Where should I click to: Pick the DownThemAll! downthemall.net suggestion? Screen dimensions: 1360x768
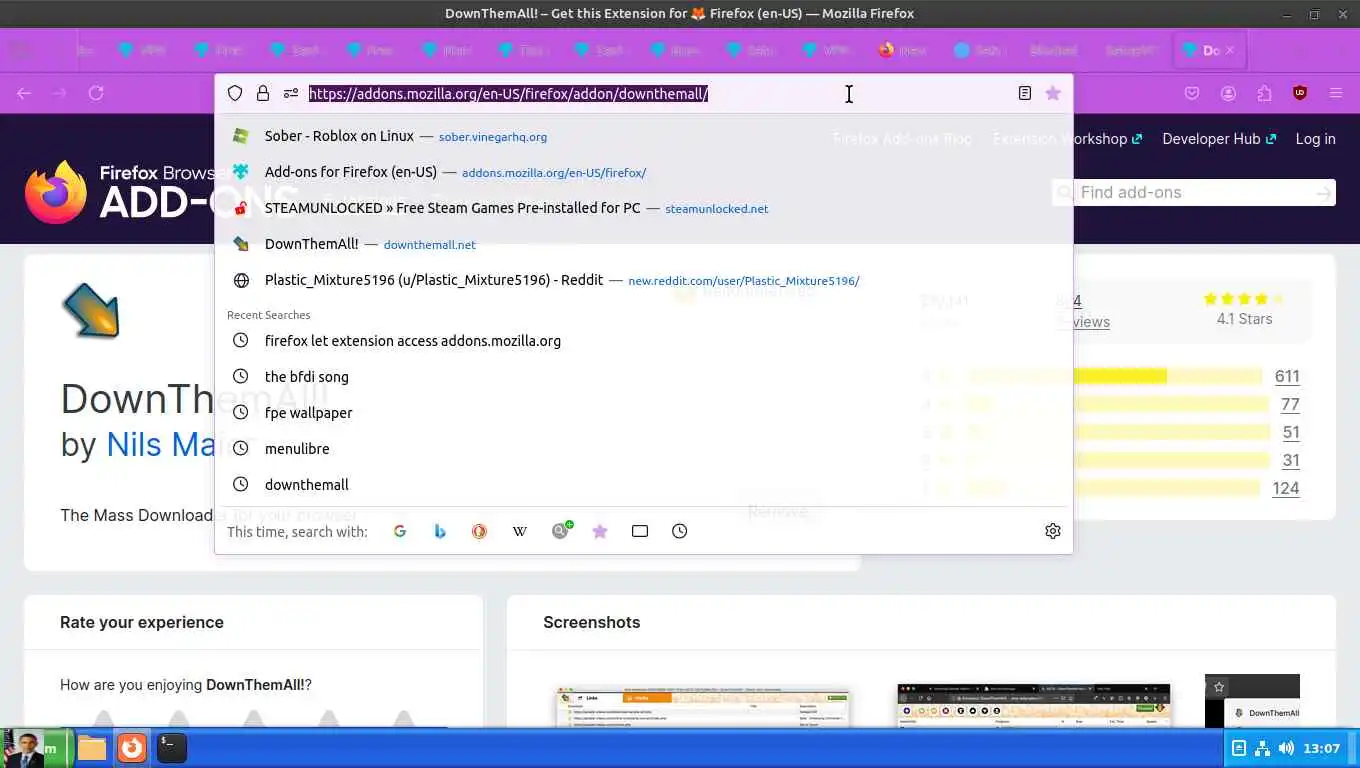pyautogui.click(x=644, y=244)
